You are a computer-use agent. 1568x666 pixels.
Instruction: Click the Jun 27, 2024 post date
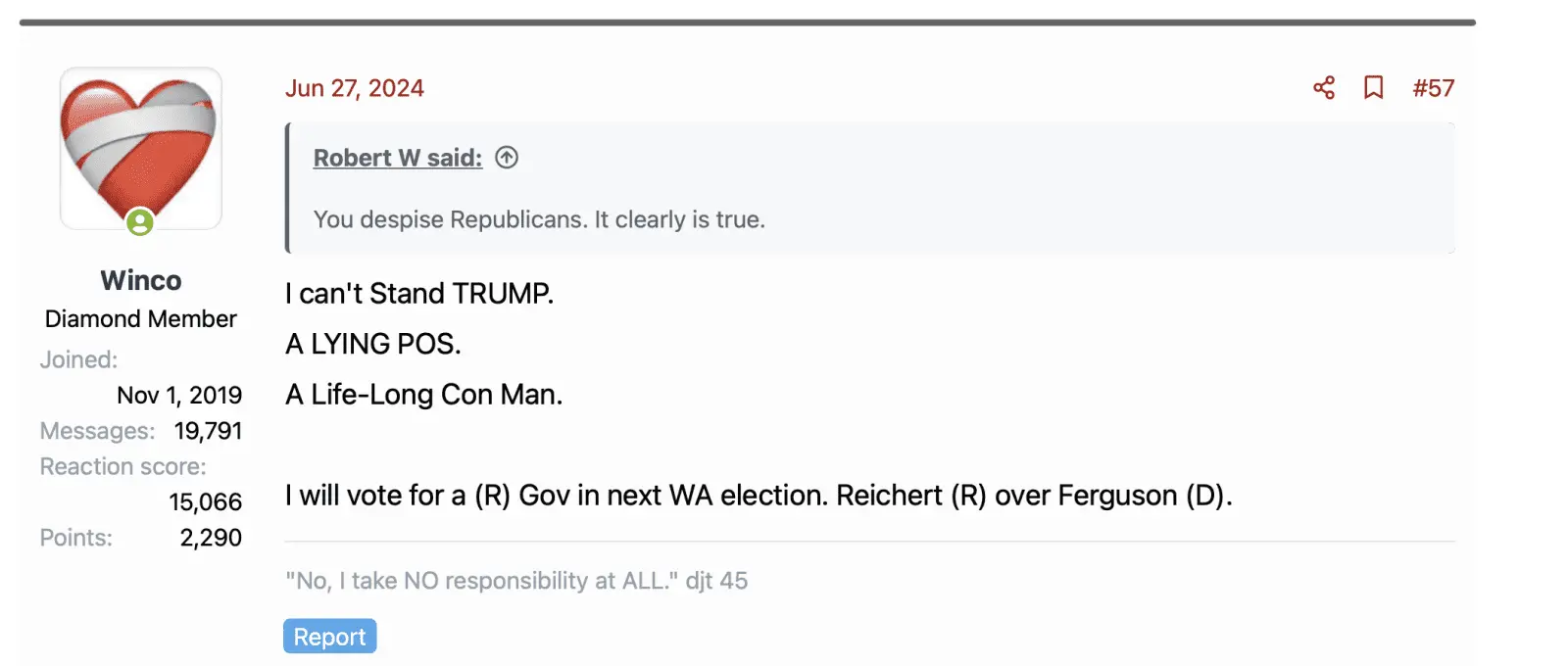pos(355,88)
